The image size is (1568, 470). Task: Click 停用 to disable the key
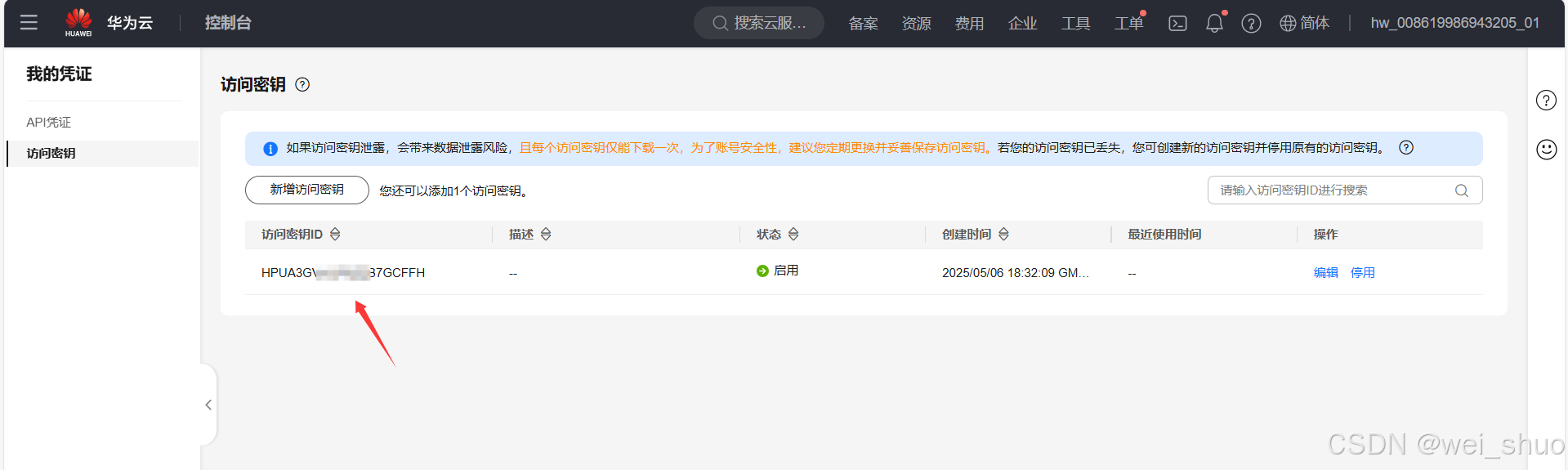coord(1362,273)
